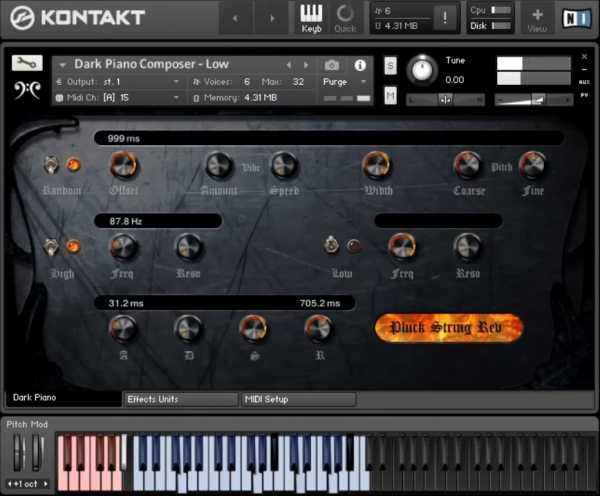
Task: Click the Max voices value 32
Action: coord(298,82)
